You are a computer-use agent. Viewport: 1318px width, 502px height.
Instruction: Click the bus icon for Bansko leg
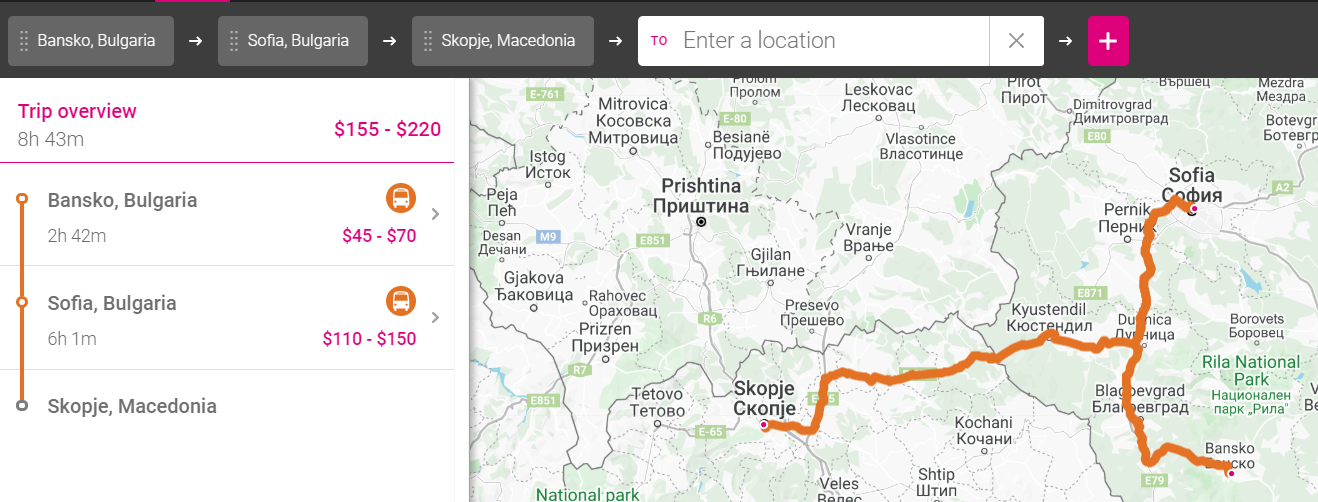click(400, 198)
